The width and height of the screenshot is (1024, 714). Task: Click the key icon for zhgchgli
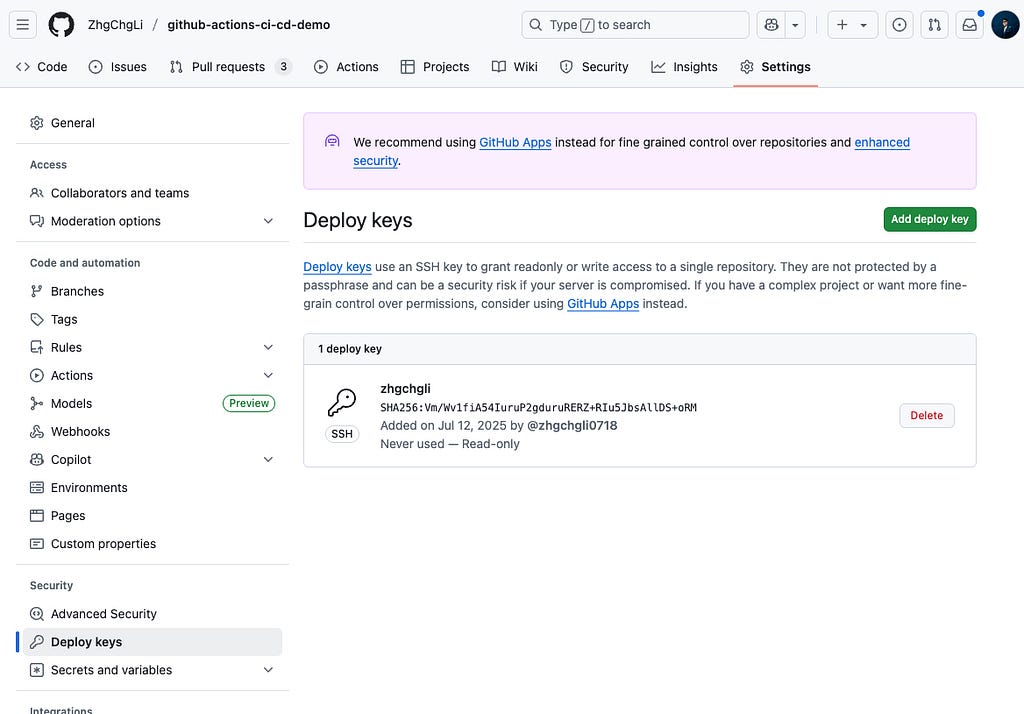342,402
